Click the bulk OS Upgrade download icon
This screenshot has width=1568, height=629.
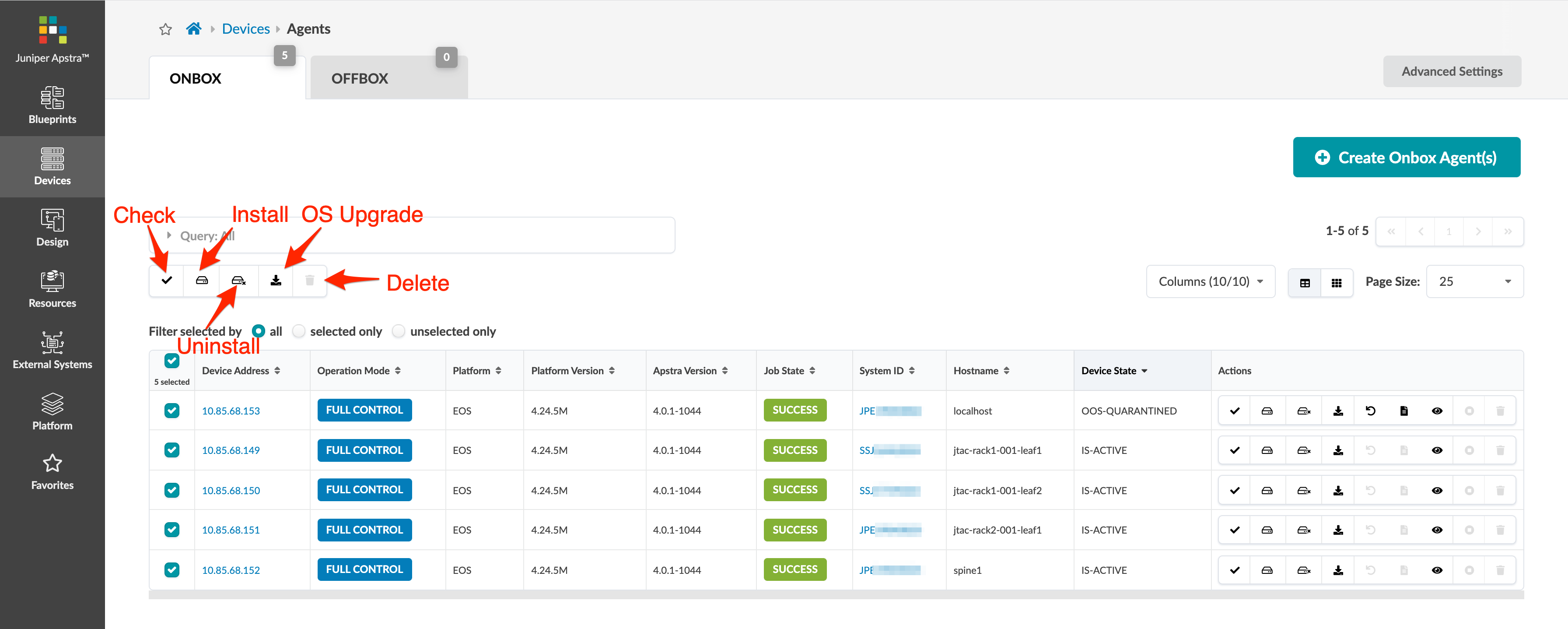[276, 281]
